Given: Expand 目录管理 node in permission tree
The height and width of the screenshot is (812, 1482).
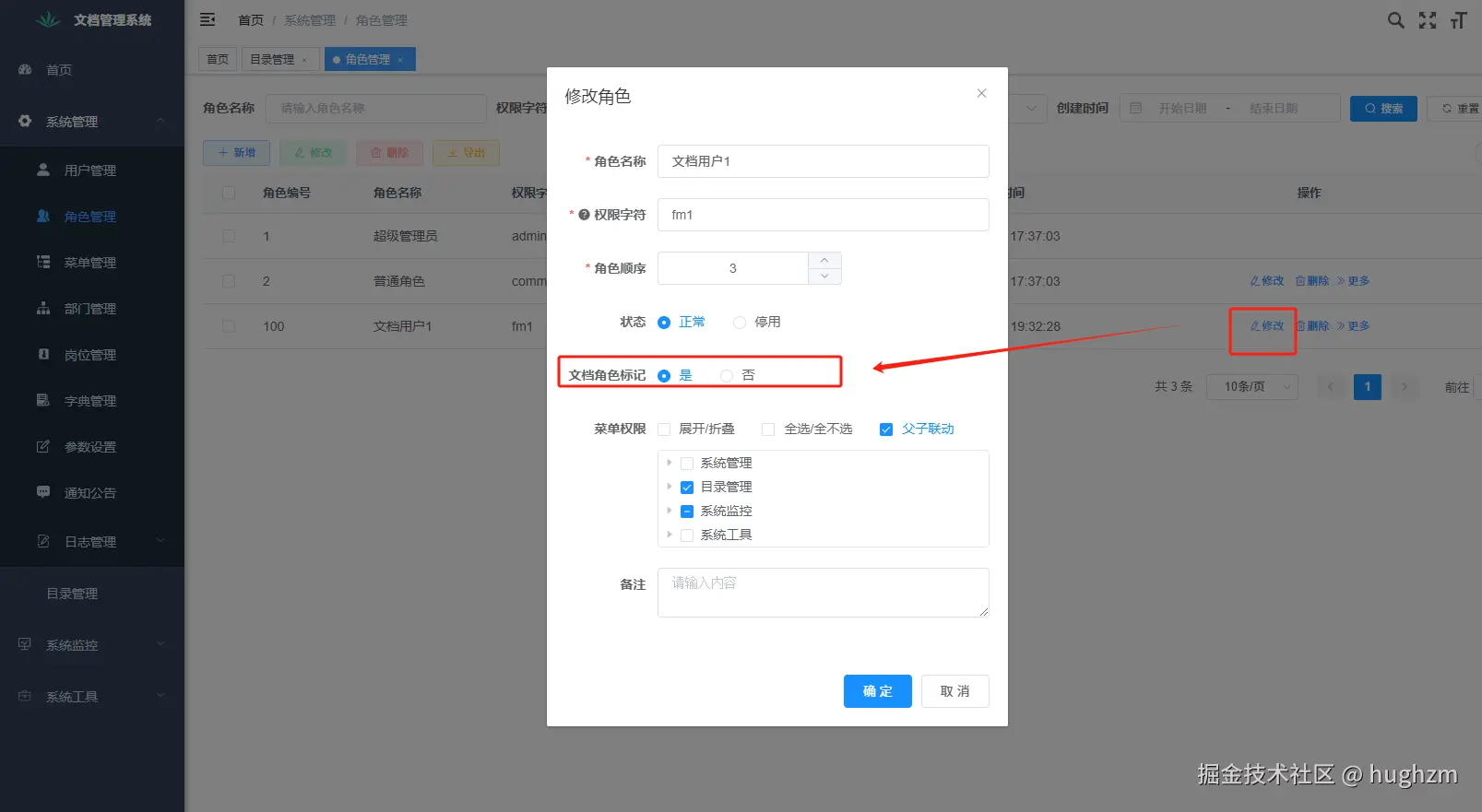Looking at the screenshot, I should 670,487.
